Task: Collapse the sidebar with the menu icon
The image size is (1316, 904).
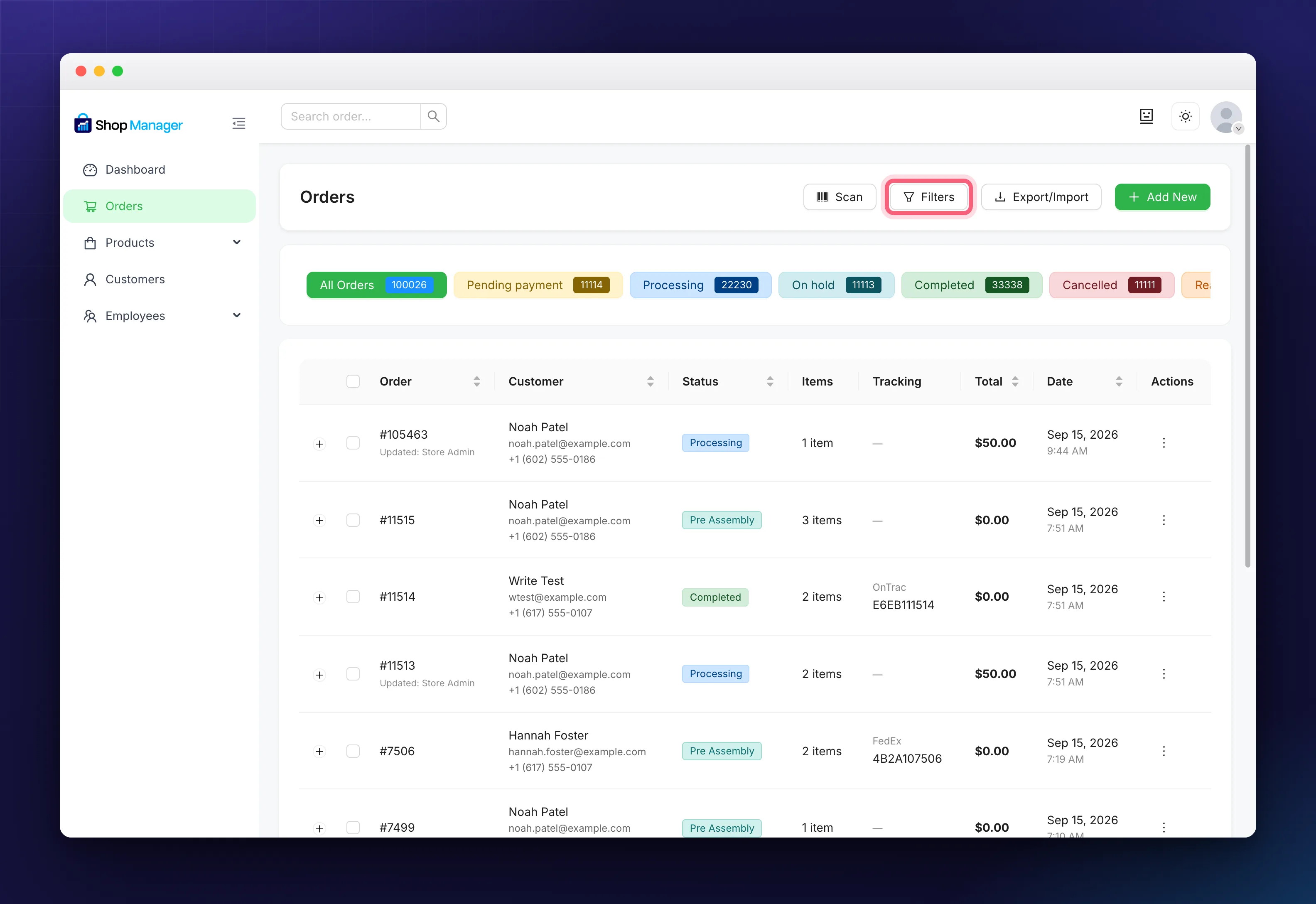Action: [x=238, y=123]
